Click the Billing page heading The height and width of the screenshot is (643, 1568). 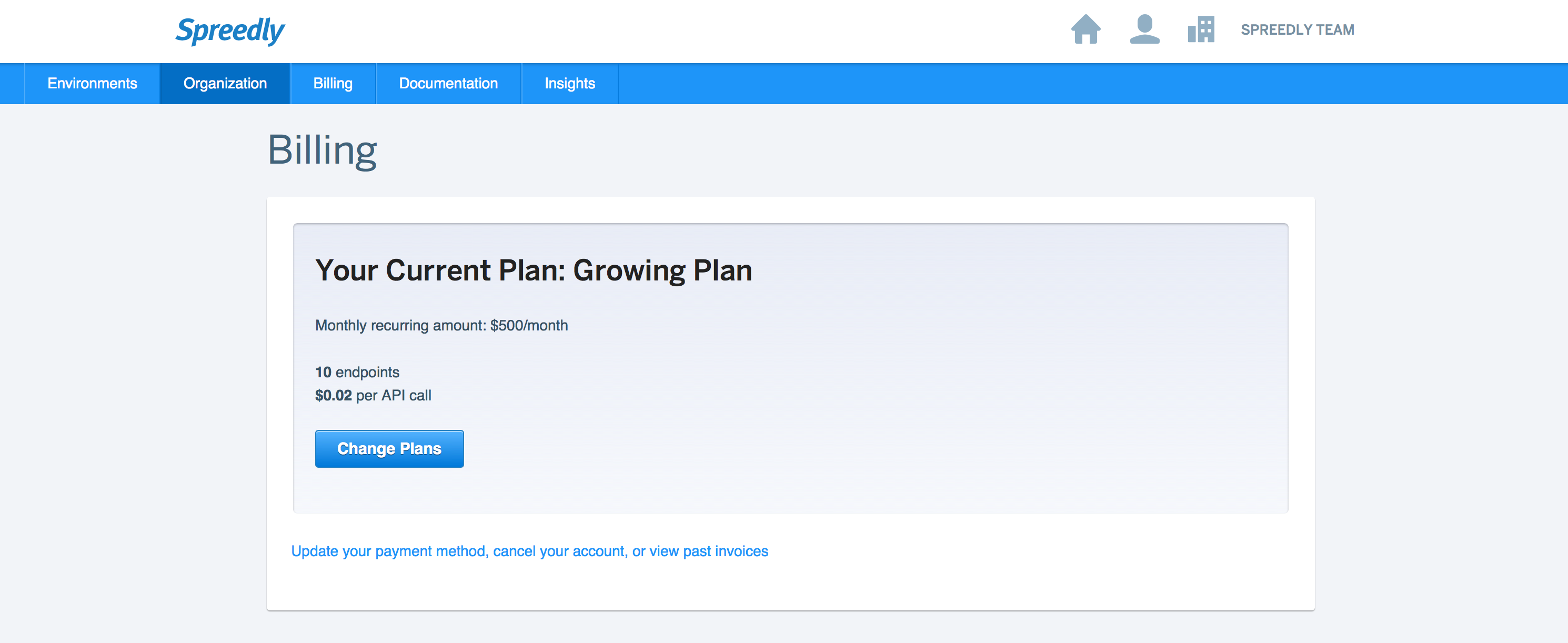pyautogui.click(x=323, y=150)
